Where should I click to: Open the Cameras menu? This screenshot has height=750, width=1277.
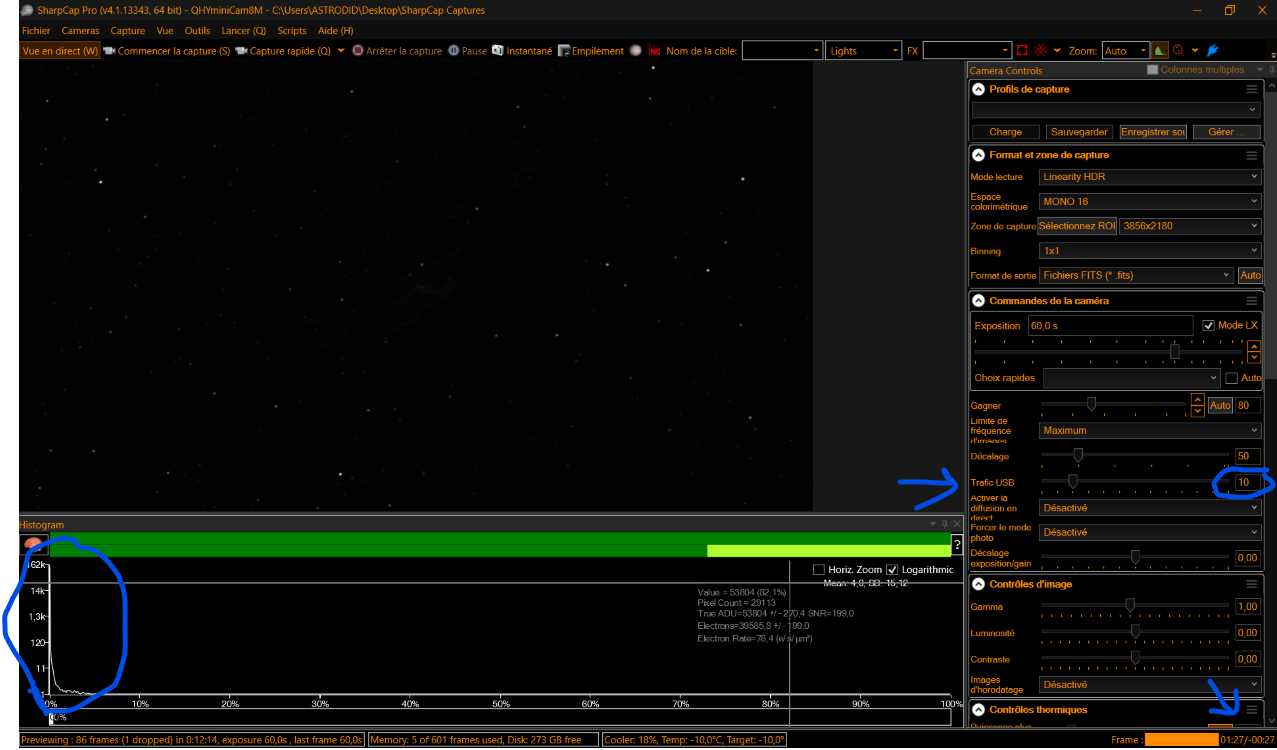point(80,31)
